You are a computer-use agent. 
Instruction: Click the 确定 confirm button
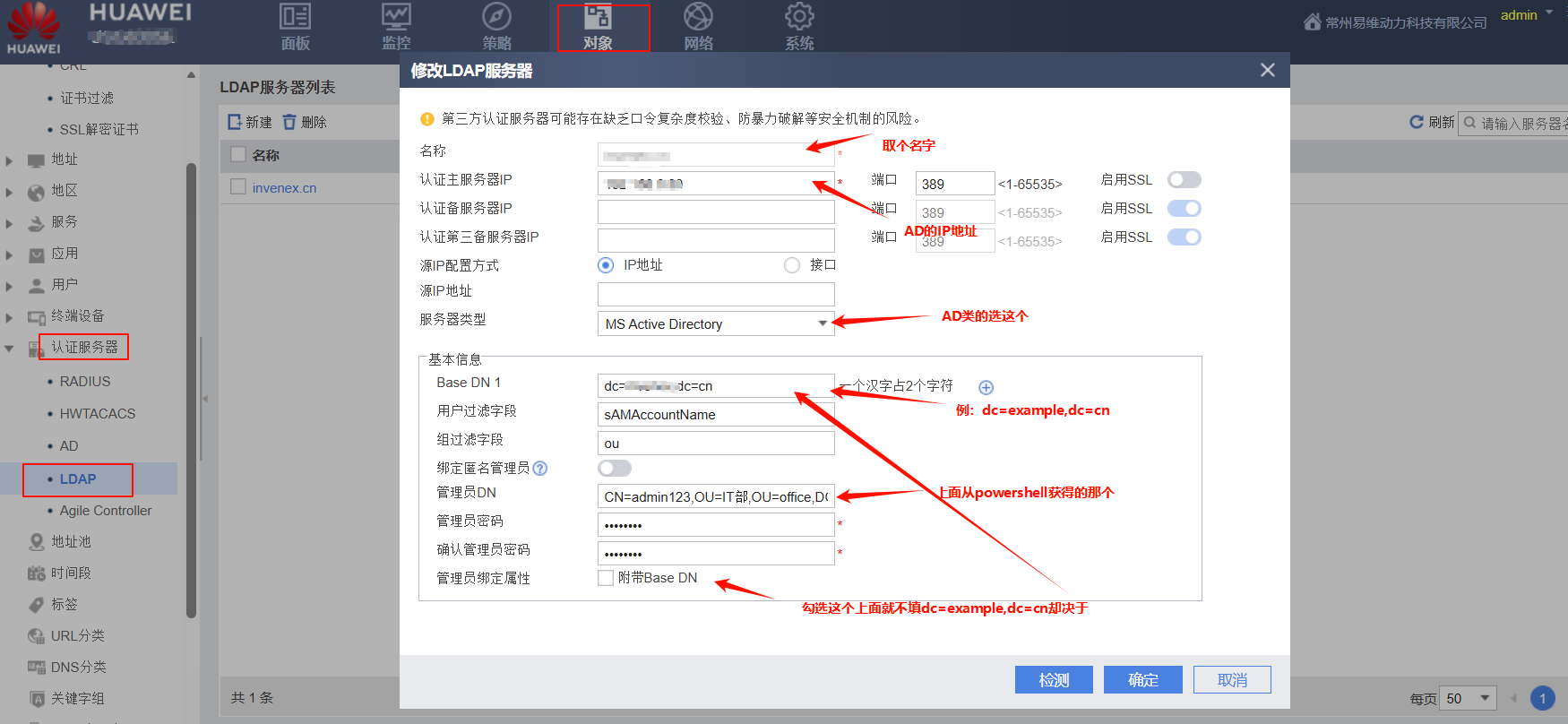[x=1142, y=680]
